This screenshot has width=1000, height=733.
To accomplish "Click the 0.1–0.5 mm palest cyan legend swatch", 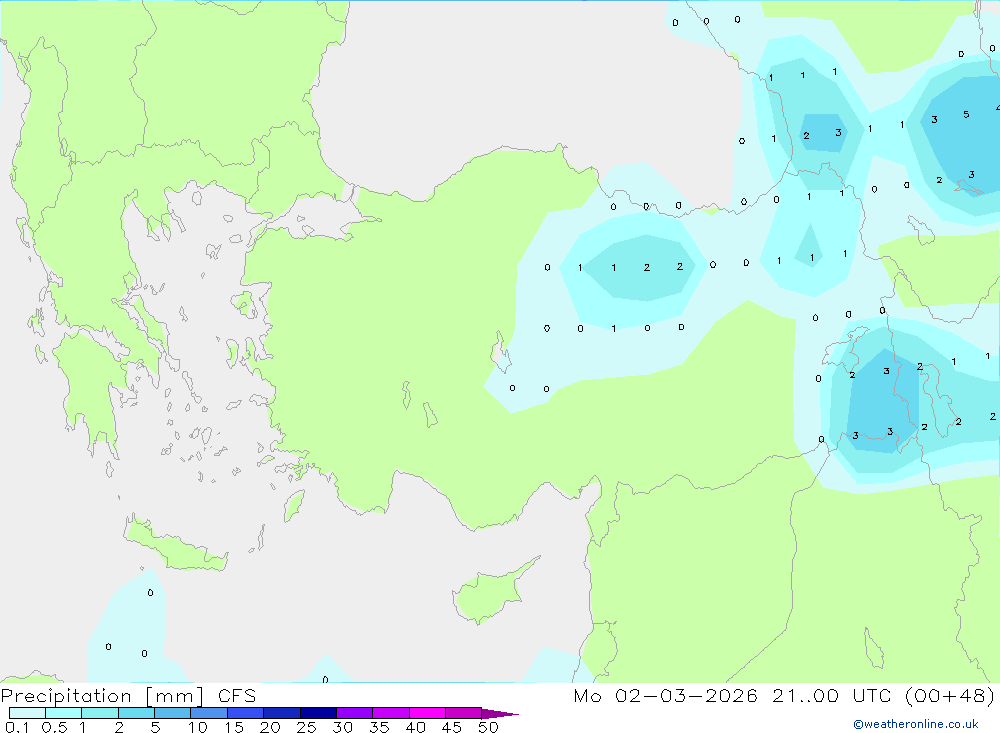I will pos(27,713).
